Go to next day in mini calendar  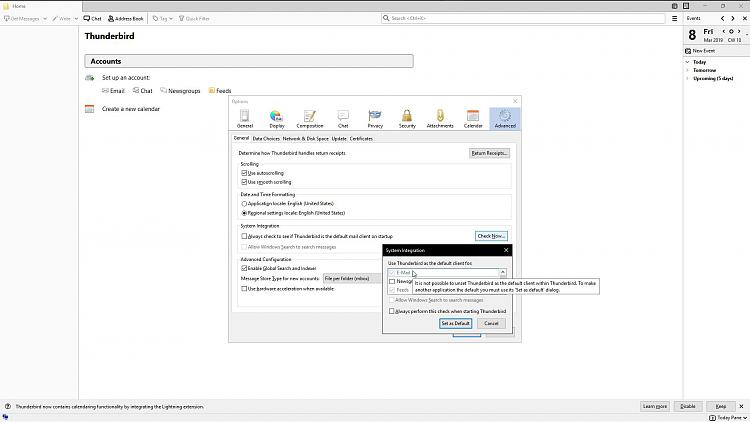(x=739, y=32)
